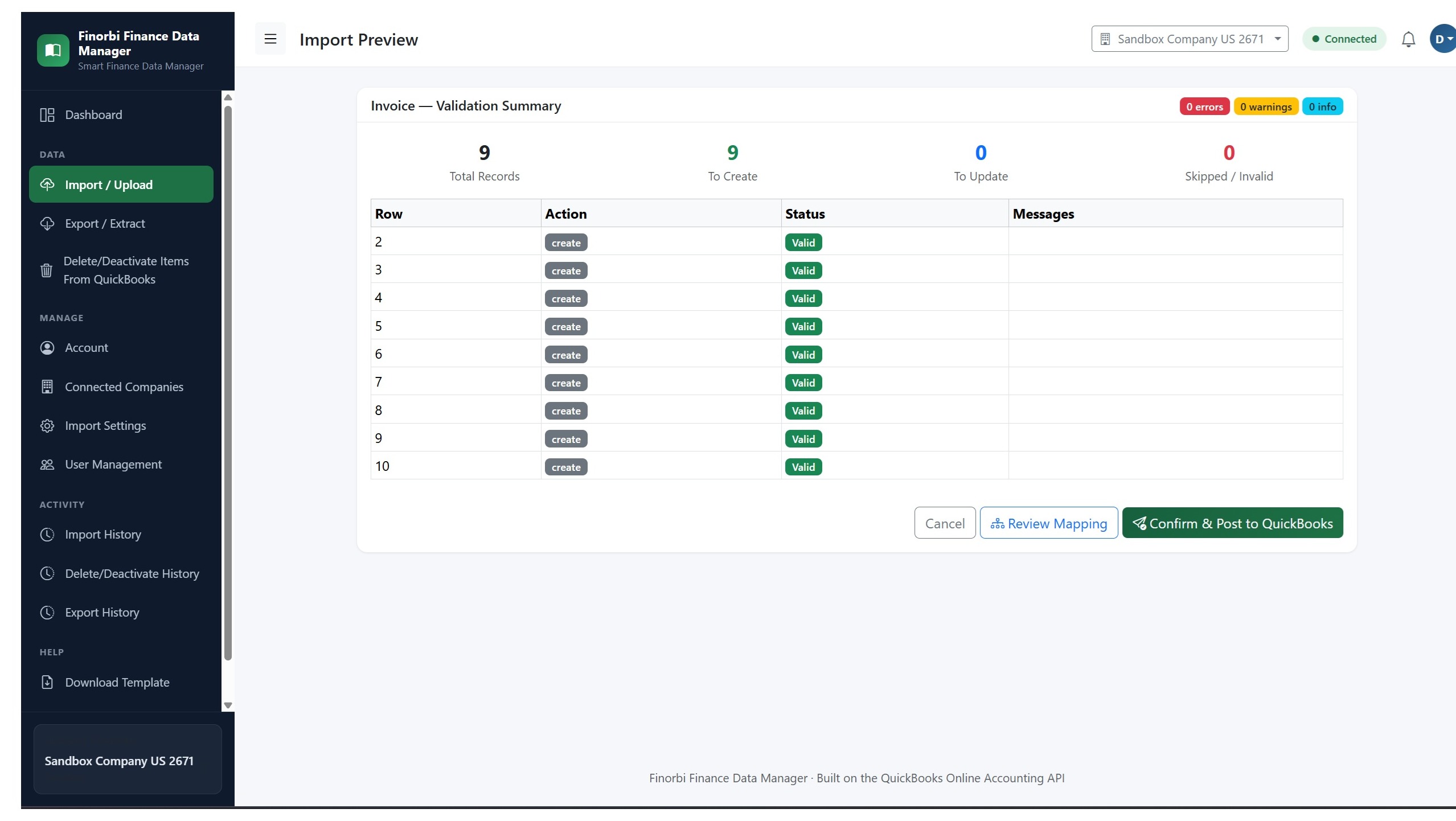View Import History
Viewport: 1456px width, 821px height.
pyautogui.click(x=121, y=535)
